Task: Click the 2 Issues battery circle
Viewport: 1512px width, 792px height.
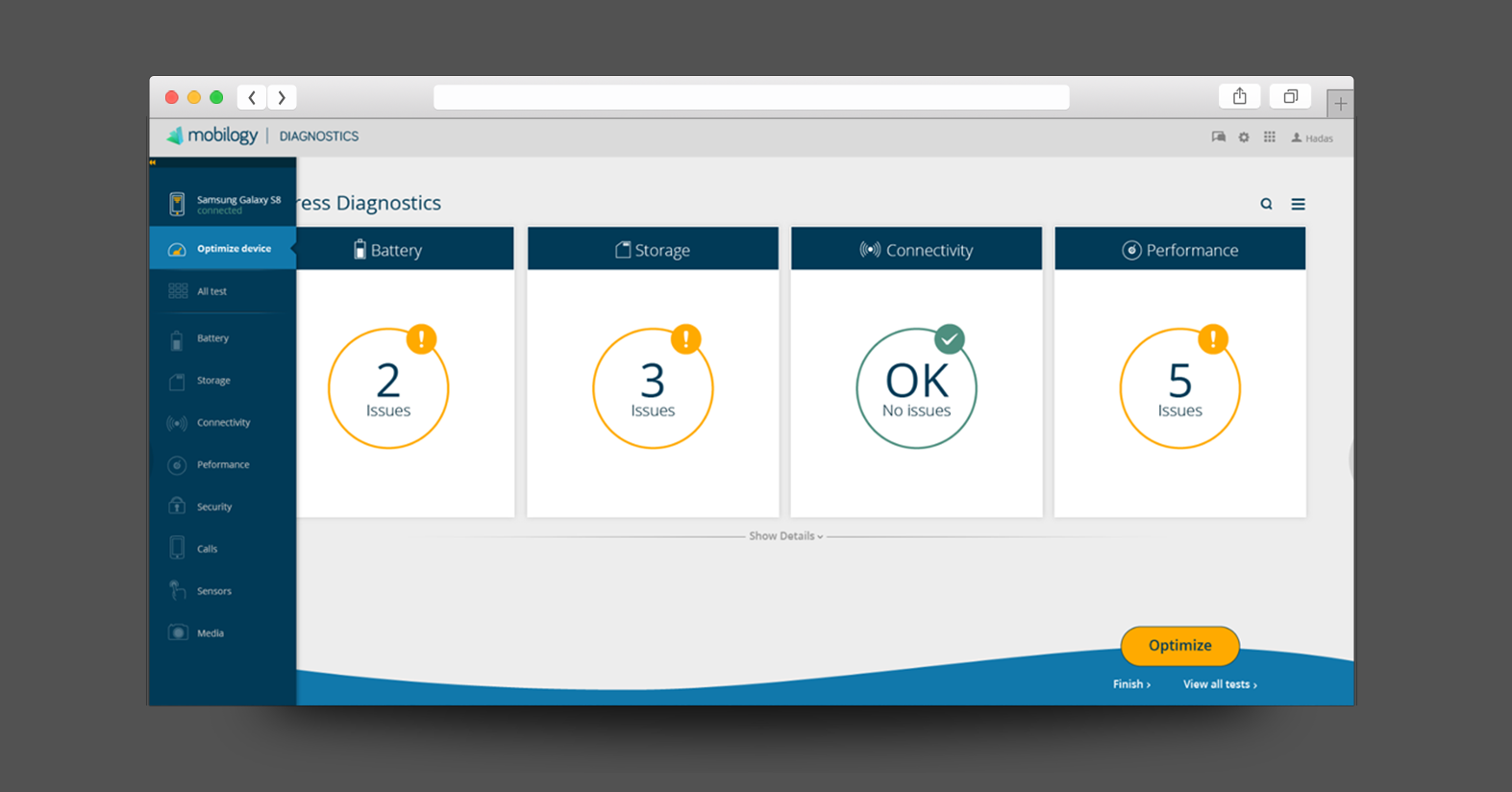Action: point(388,388)
